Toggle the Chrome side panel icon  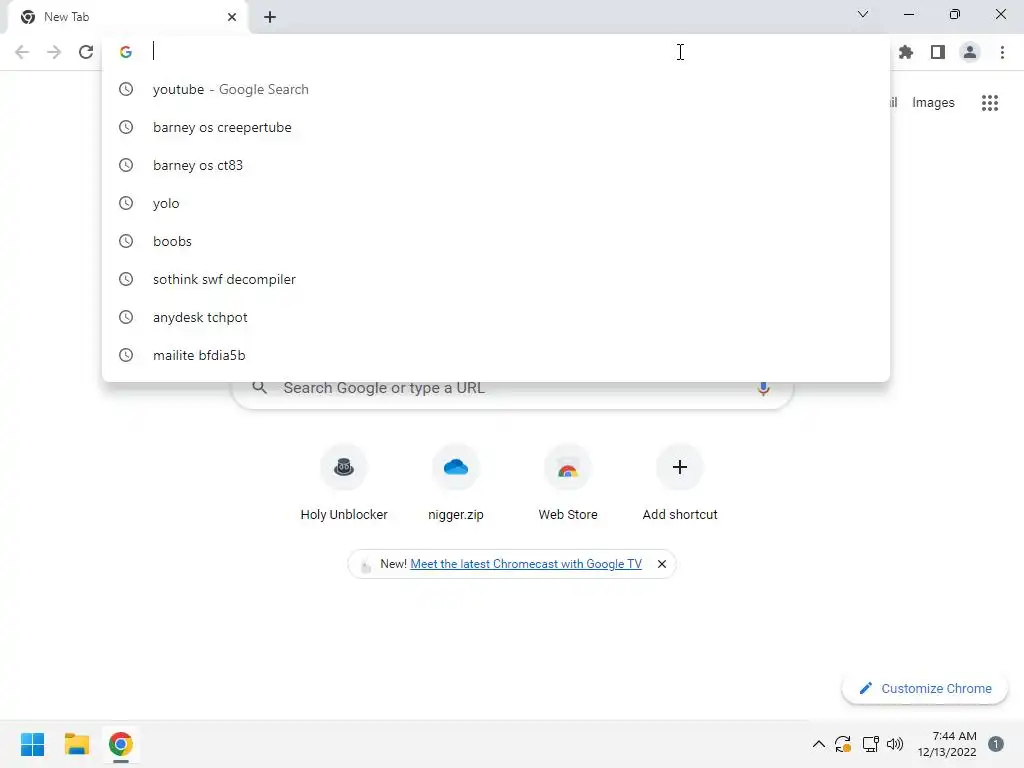[x=938, y=52]
